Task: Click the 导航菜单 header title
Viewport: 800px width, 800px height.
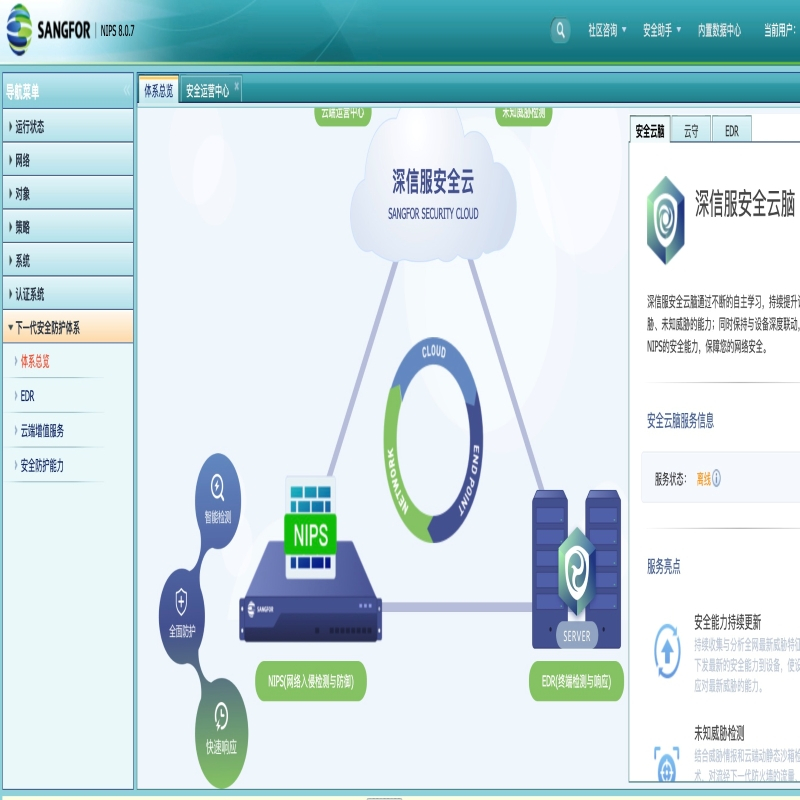Action: (x=22, y=92)
